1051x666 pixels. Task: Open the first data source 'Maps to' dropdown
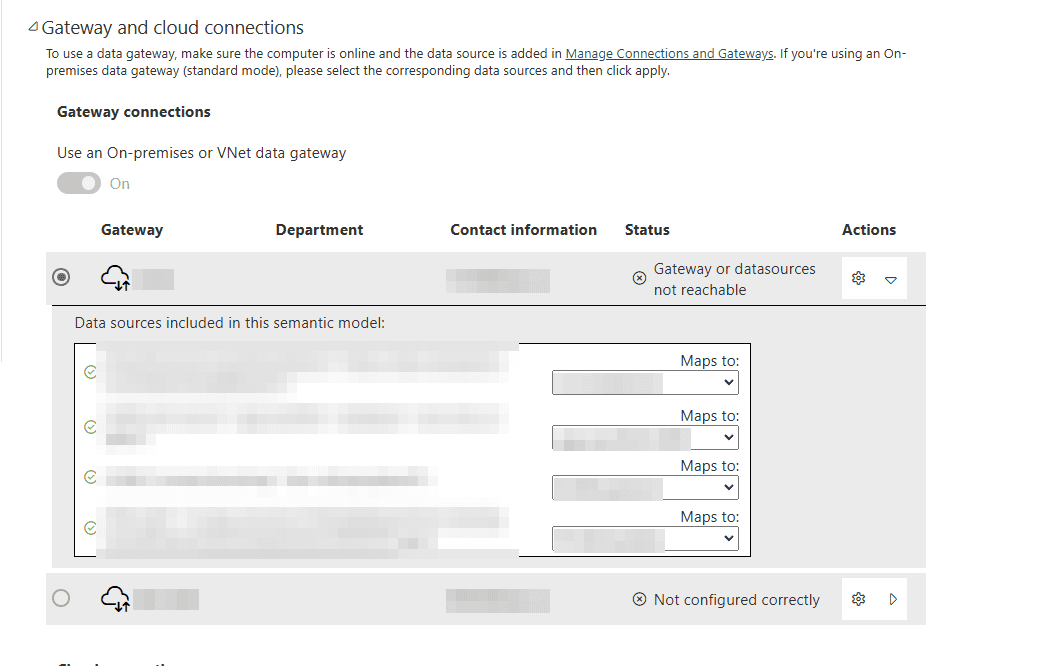[x=645, y=383]
